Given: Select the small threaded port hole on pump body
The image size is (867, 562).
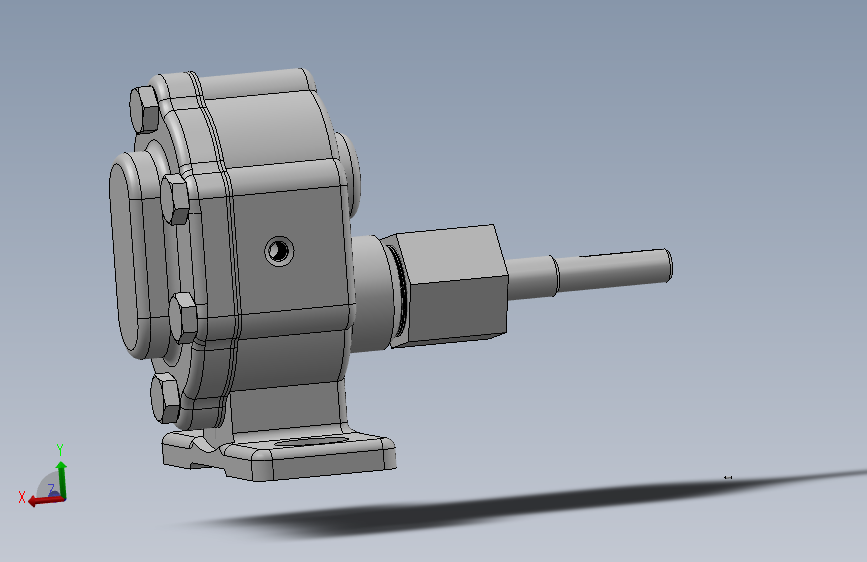Looking at the screenshot, I should coord(279,251).
